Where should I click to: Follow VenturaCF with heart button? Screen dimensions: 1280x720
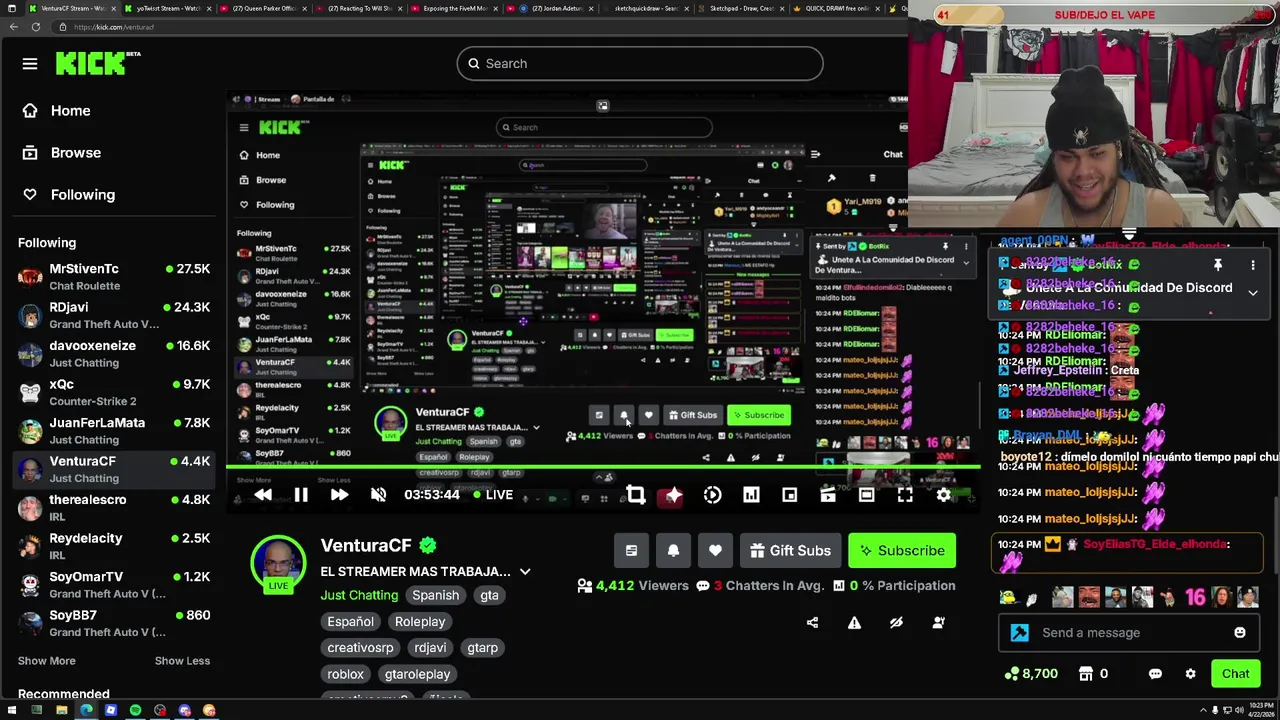[715, 551]
